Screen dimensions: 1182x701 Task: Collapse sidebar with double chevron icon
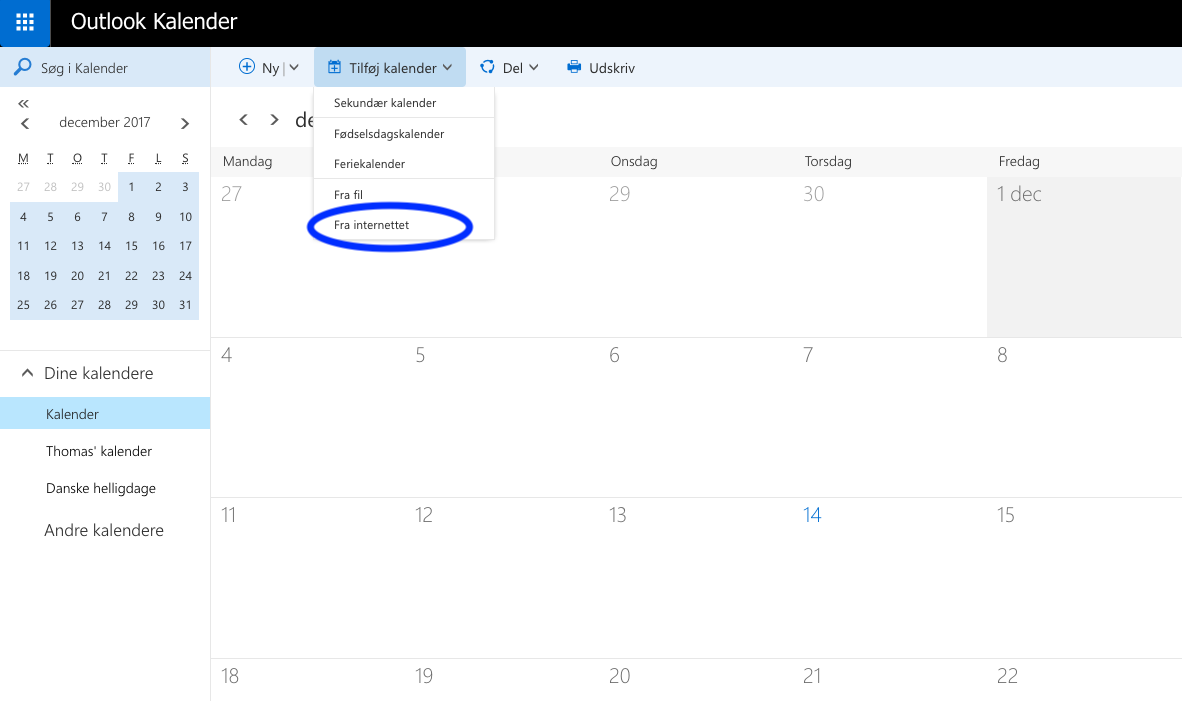(24, 104)
